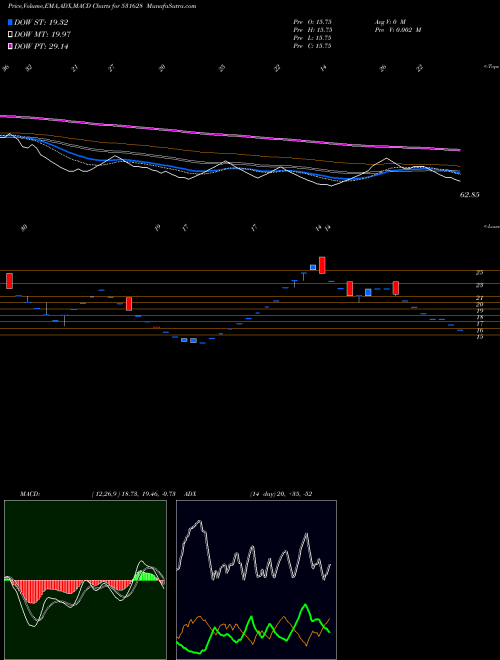Click the ADX (14 day) values text

tap(280, 494)
